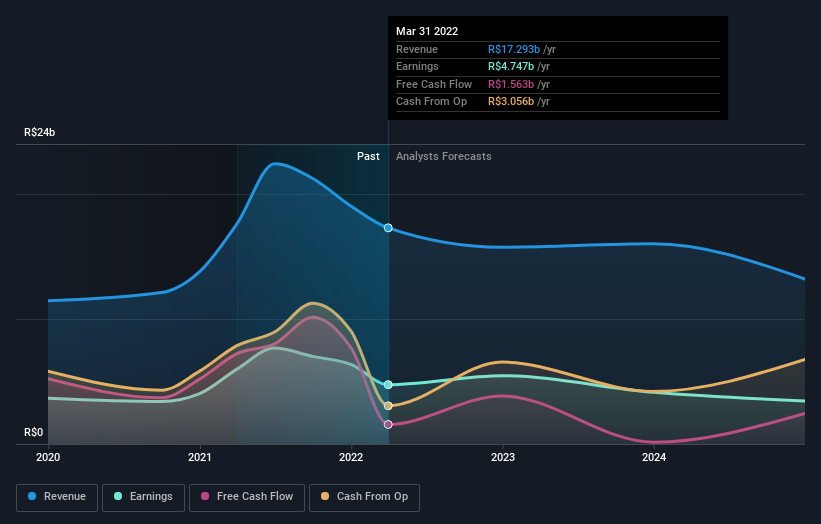This screenshot has width=821, height=524.
Task: Toggle the Revenue series legend button
Action: [x=57, y=497]
